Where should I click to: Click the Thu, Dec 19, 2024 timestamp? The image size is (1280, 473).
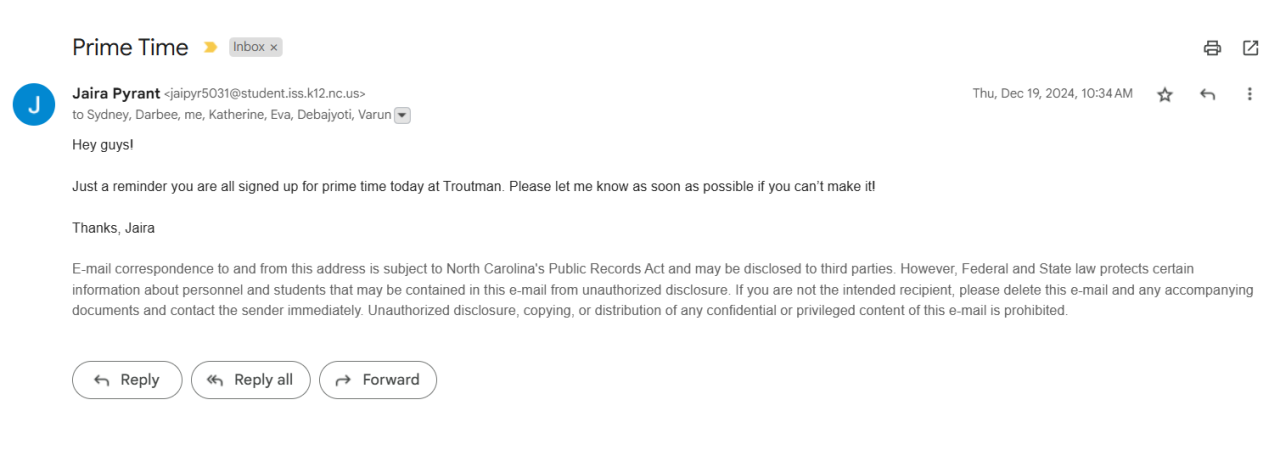pos(1052,93)
